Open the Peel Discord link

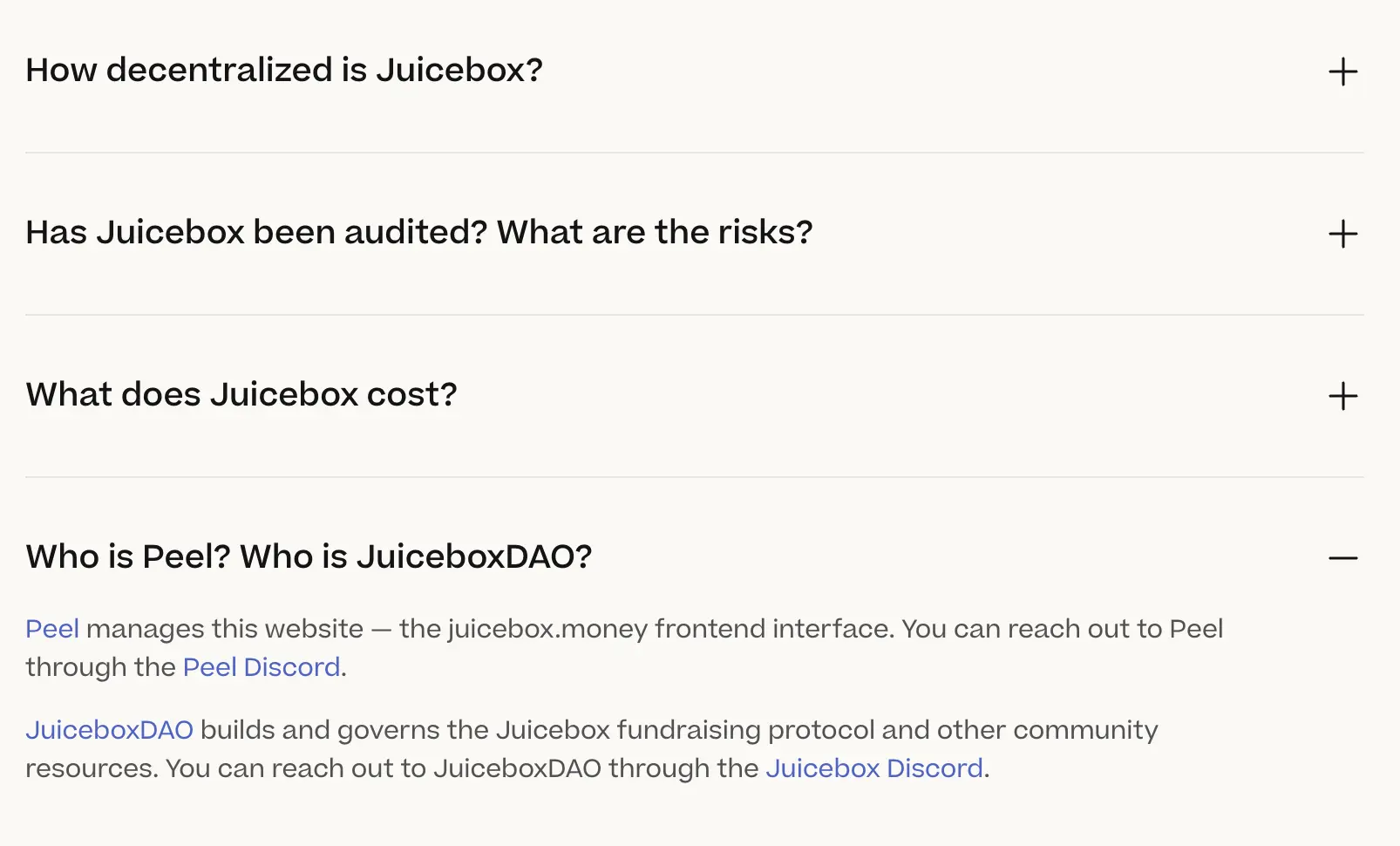point(261,667)
